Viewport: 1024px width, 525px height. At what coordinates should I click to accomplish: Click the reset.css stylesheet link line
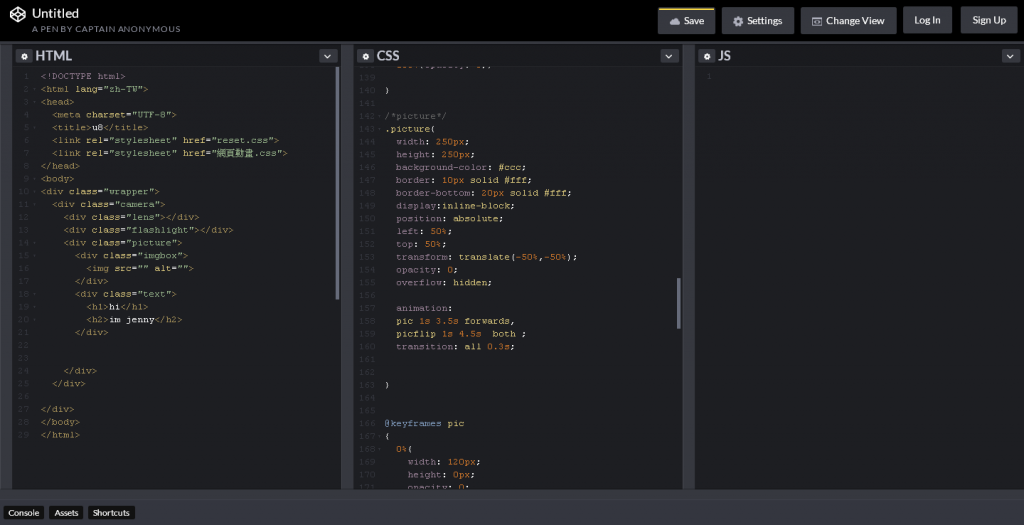[166, 140]
